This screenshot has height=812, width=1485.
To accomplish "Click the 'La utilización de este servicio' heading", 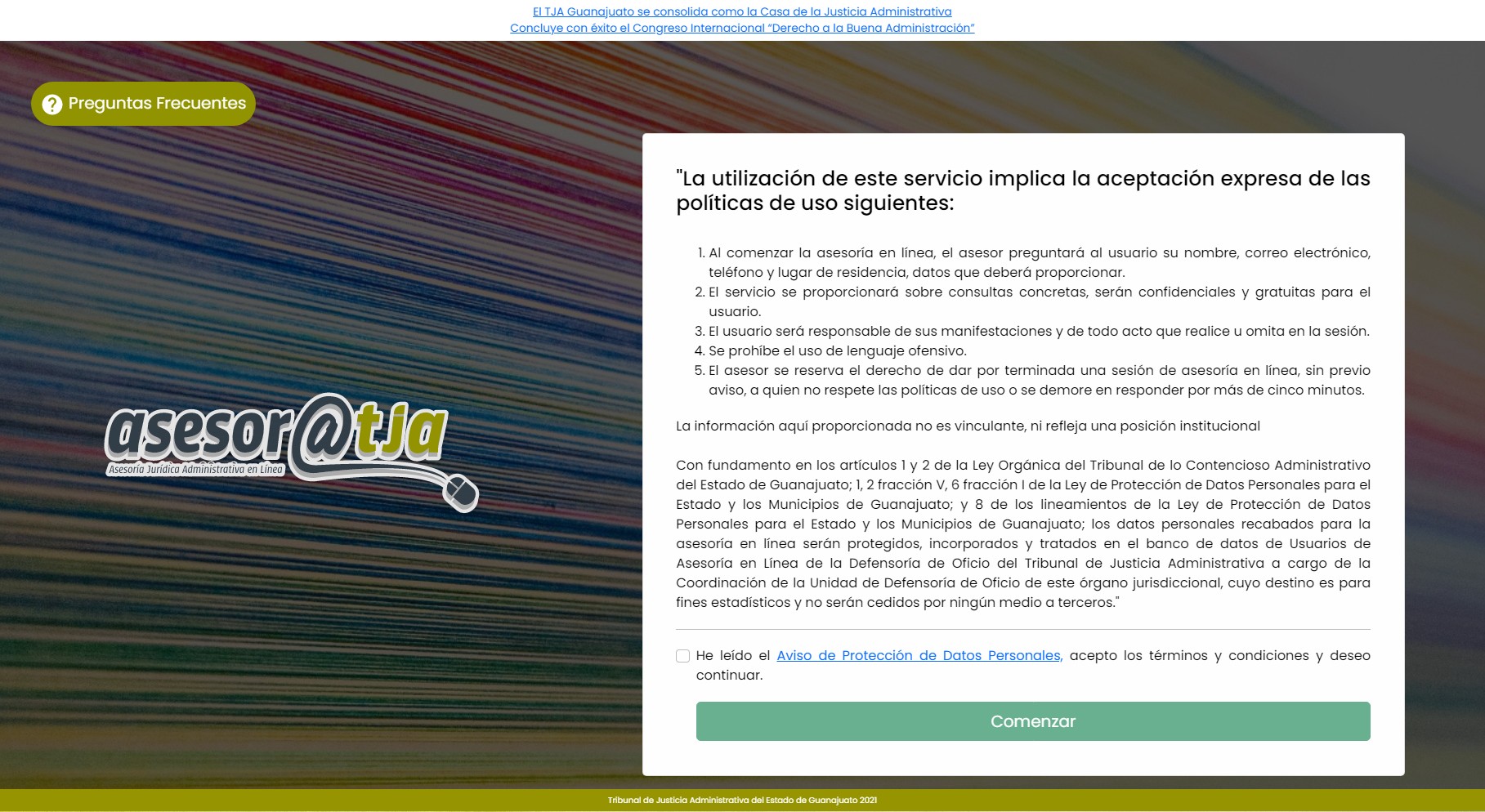I will point(1022,190).
